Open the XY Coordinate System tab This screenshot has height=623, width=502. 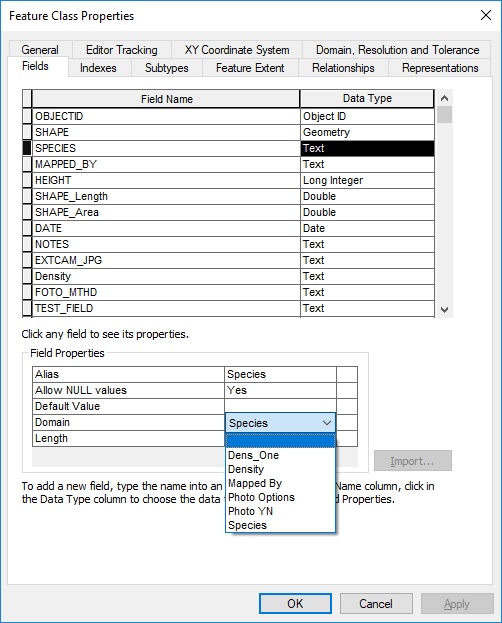coord(237,50)
